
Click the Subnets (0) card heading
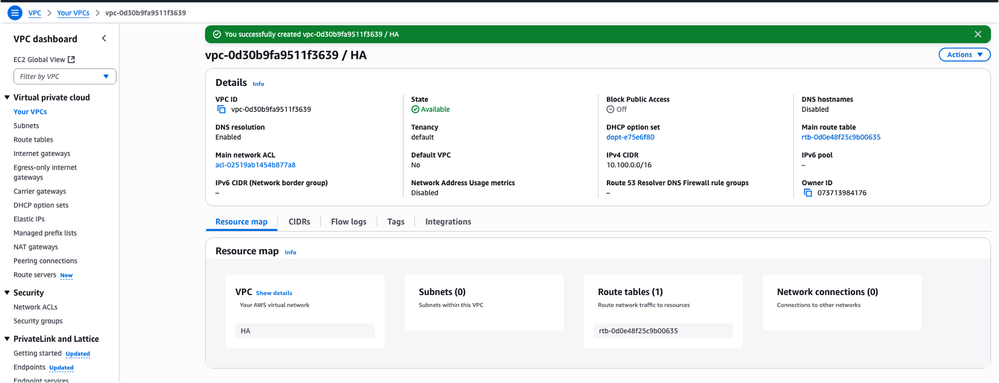[x=442, y=292]
